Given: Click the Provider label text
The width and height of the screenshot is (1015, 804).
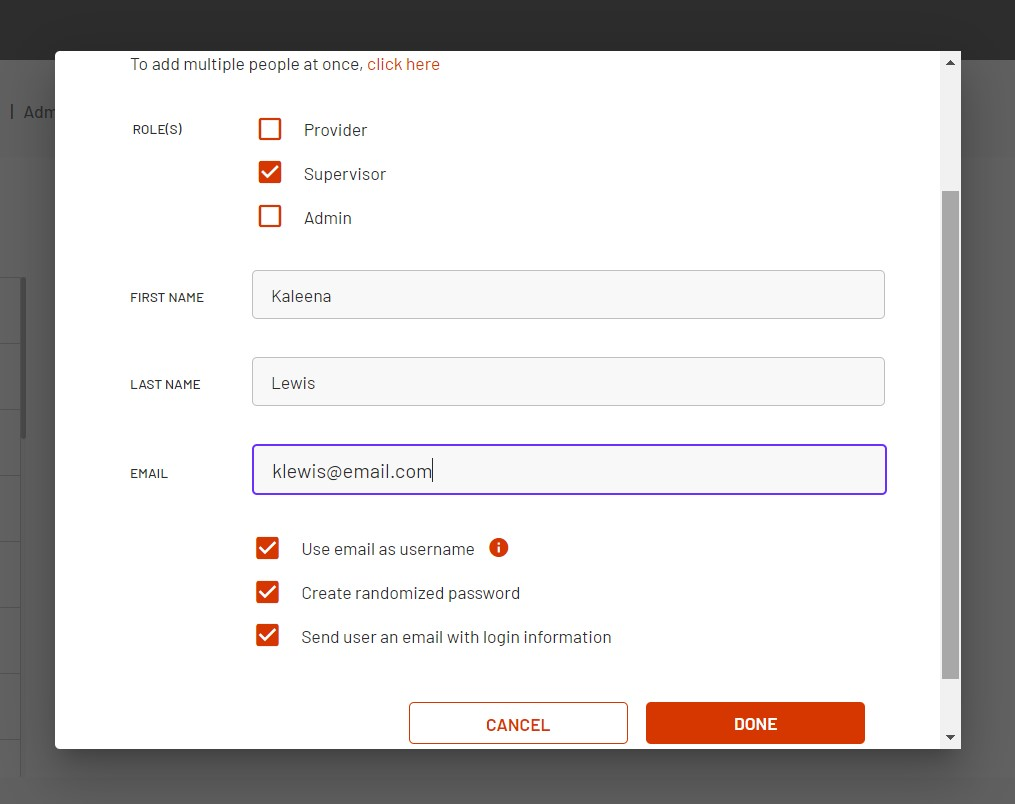Looking at the screenshot, I should click(334, 129).
